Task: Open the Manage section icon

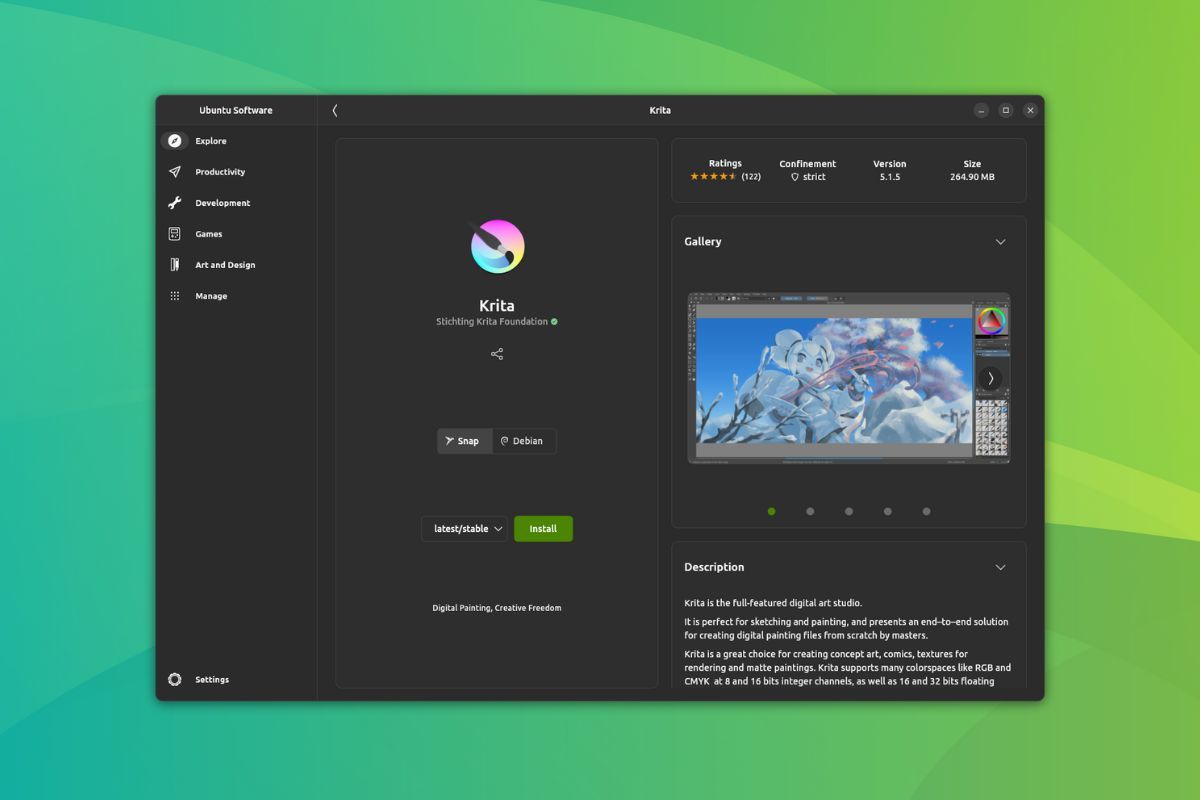Action: point(174,295)
